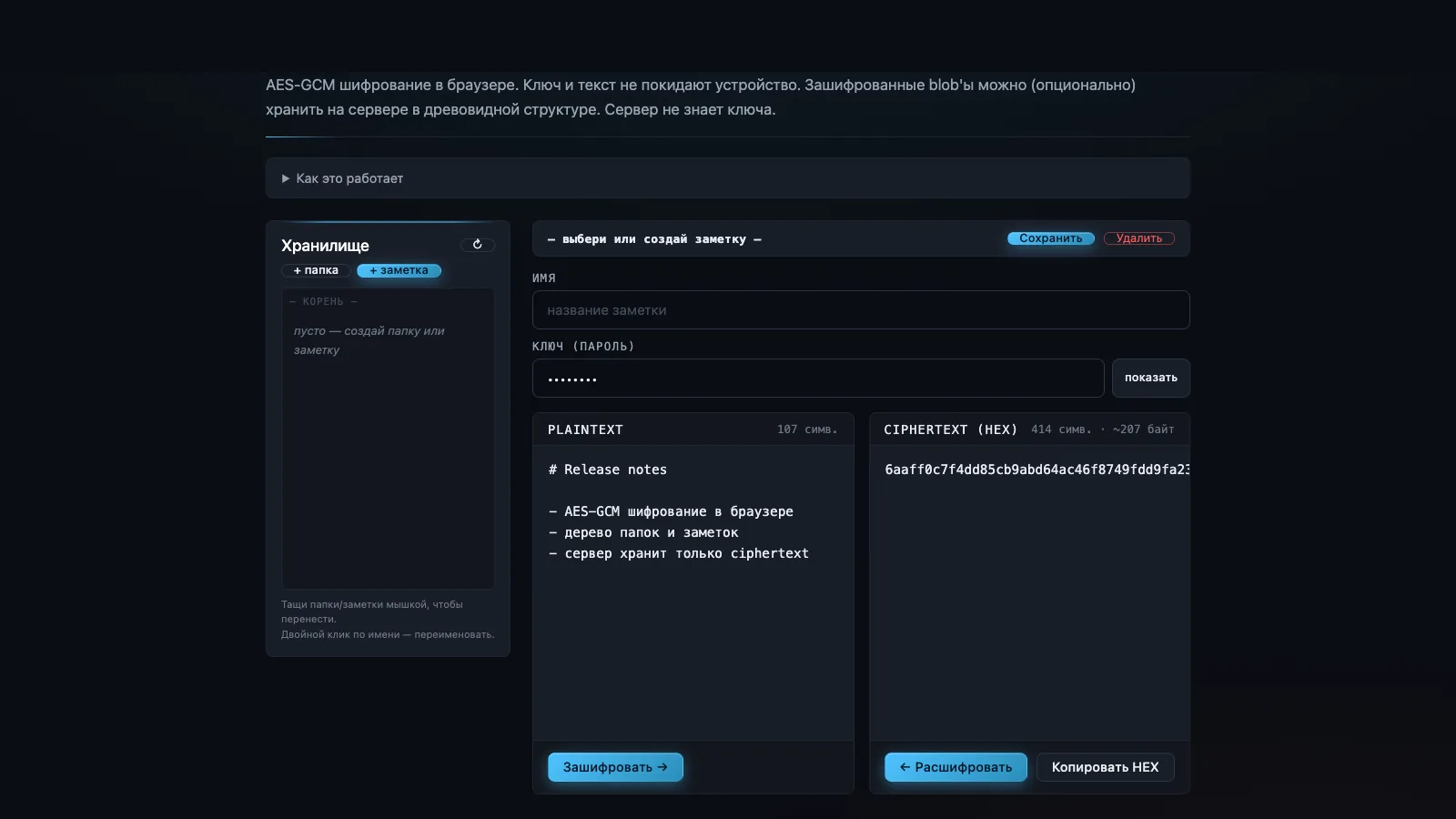
Task: Click the red 'Удалить' button
Action: (1139, 238)
